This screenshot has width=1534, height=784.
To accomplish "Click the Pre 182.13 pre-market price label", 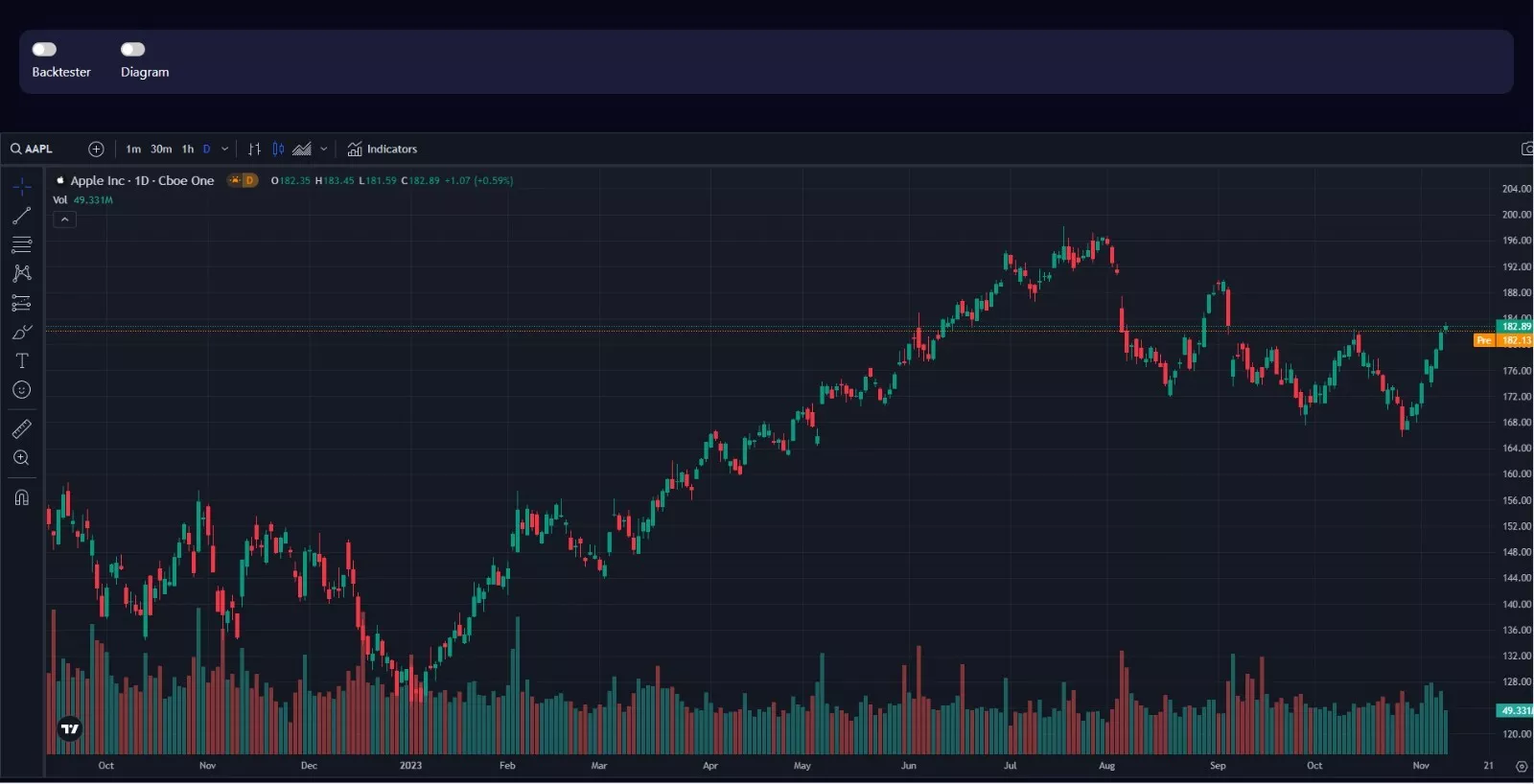I will click(1503, 340).
